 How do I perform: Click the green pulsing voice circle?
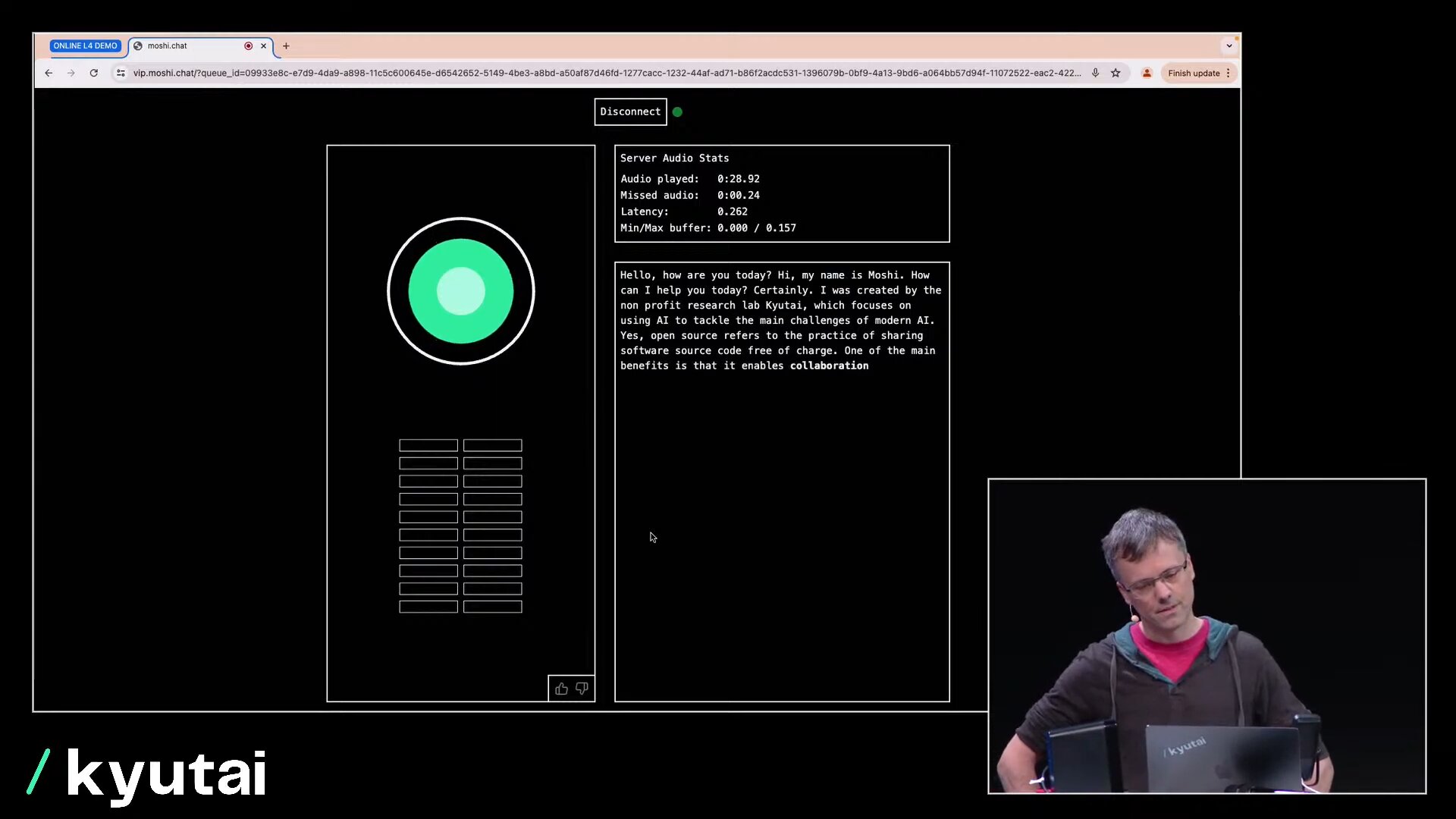click(x=461, y=291)
